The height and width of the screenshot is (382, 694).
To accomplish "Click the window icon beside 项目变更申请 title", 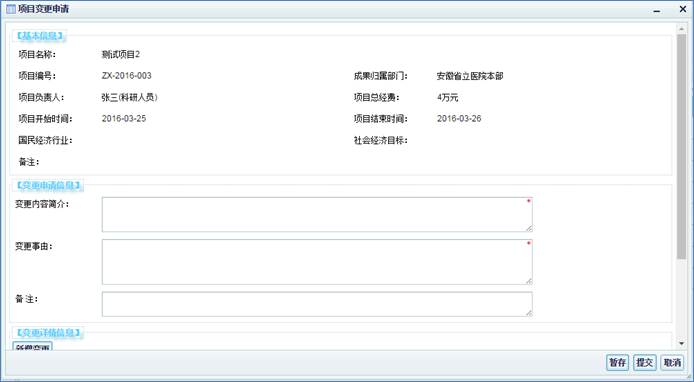I will pyautogui.click(x=11, y=9).
